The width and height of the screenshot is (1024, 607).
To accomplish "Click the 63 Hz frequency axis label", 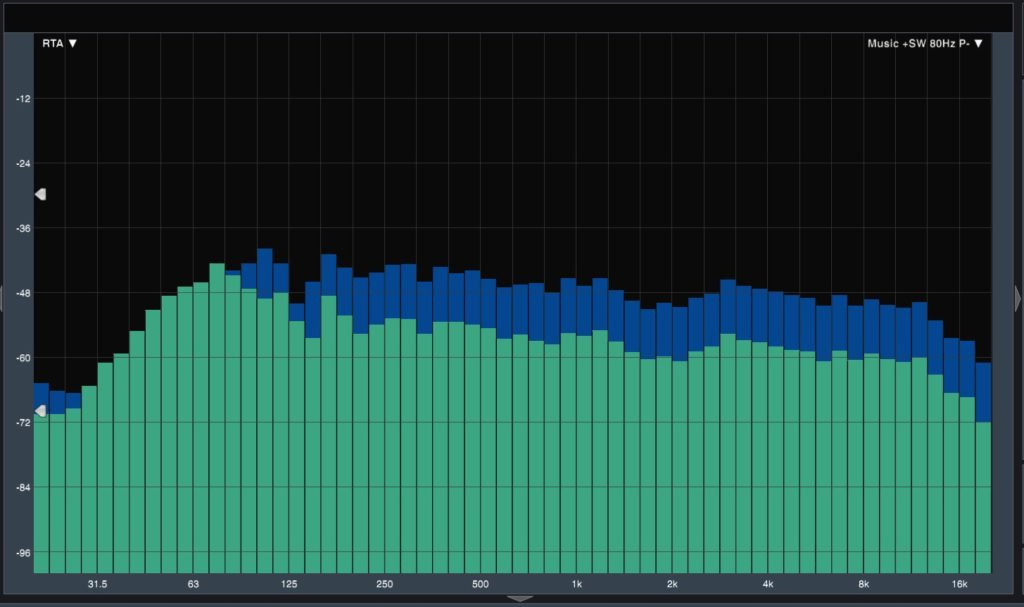I will coord(193,584).
